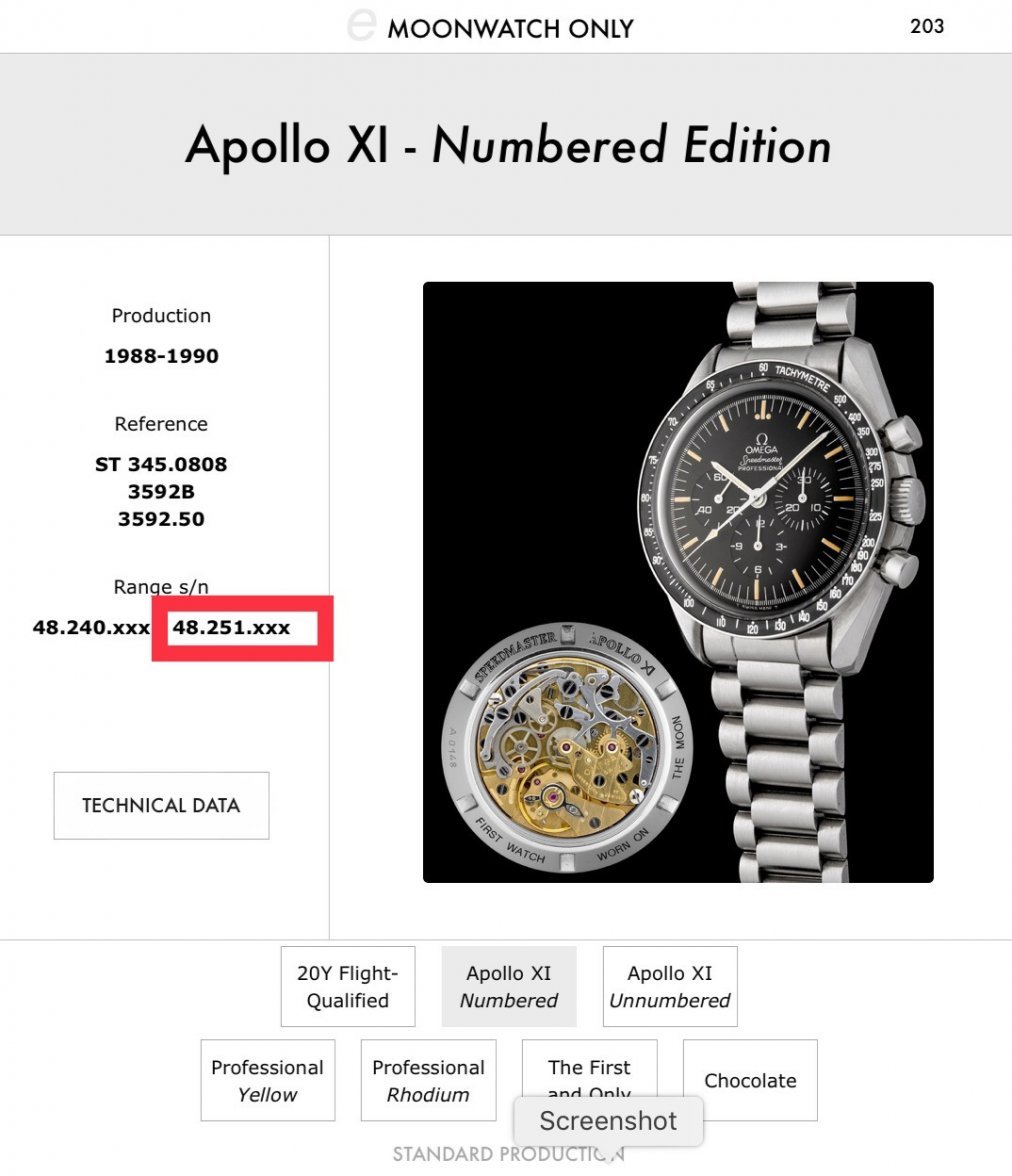Screen dimensions: 1012x1176
Task: Select the Professional Rhodium tab
Action: pyautogui.click(x=428, y=1080)
